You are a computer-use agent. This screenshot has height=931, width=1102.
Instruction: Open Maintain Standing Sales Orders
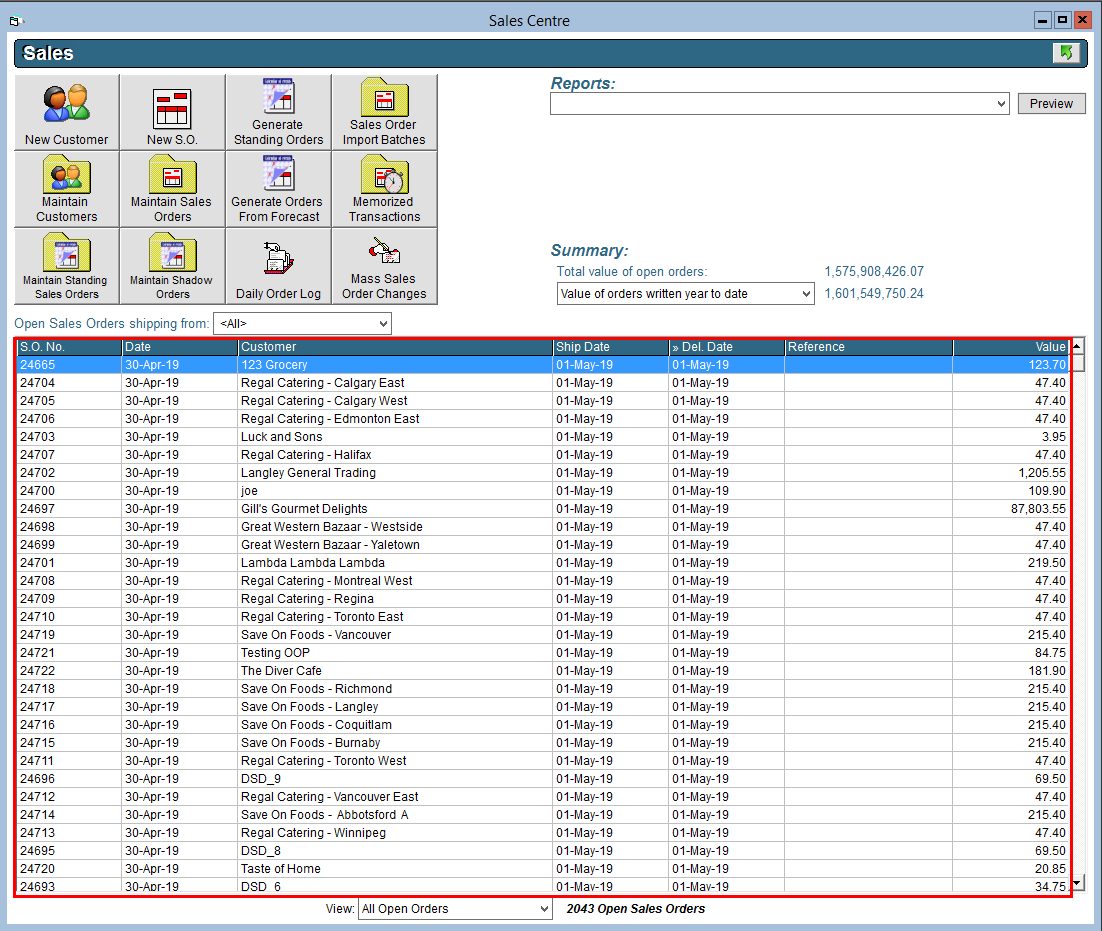(x=67, y=266)
